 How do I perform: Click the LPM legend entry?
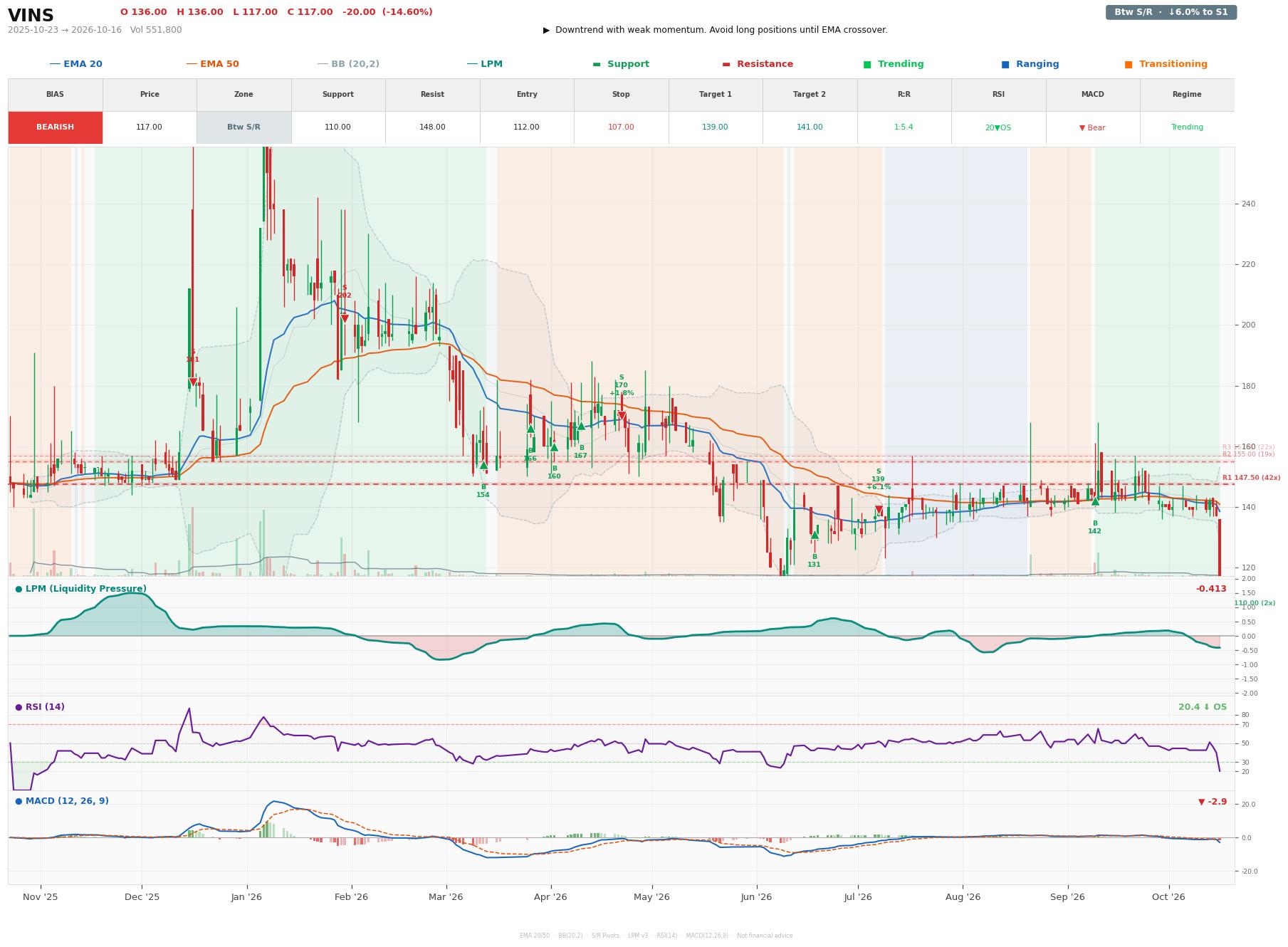(484, 64)
